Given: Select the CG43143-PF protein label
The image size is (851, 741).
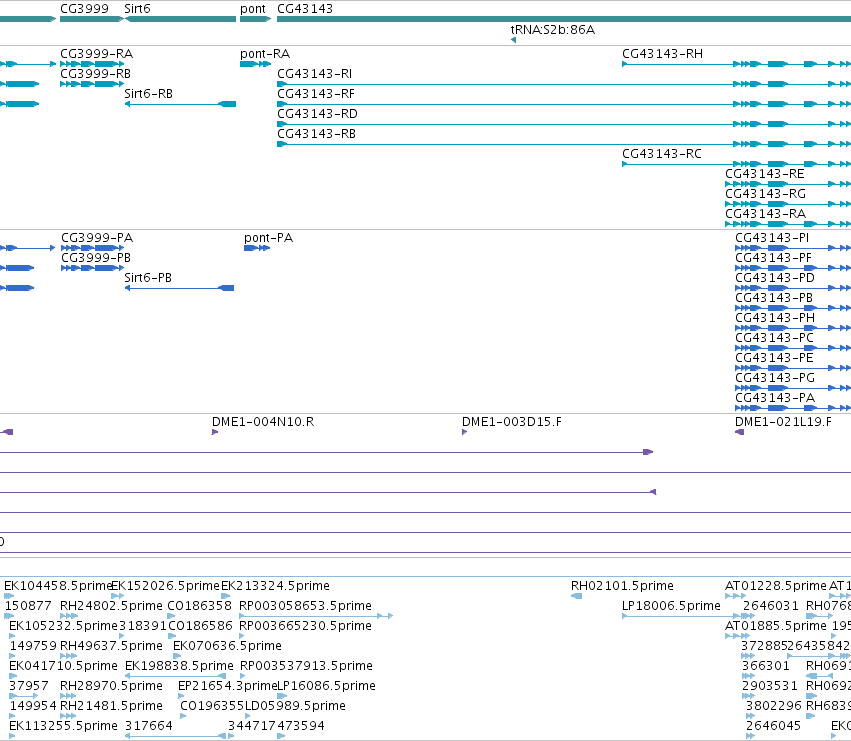Looking at the screenshot, I should pos(773,258).
